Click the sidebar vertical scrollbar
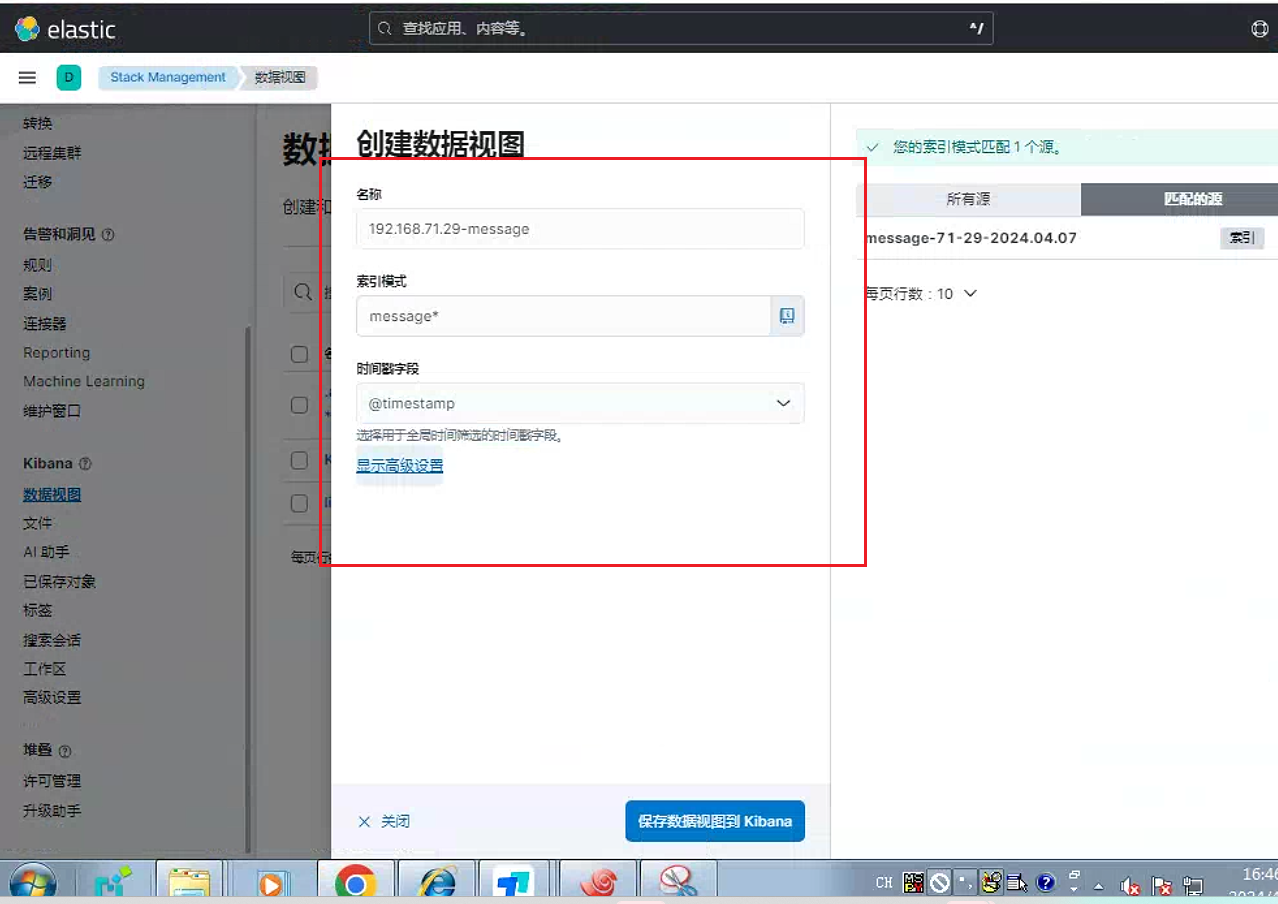Image resolution: width=1278 pixels, height=904 pixels. click(250, 590)
